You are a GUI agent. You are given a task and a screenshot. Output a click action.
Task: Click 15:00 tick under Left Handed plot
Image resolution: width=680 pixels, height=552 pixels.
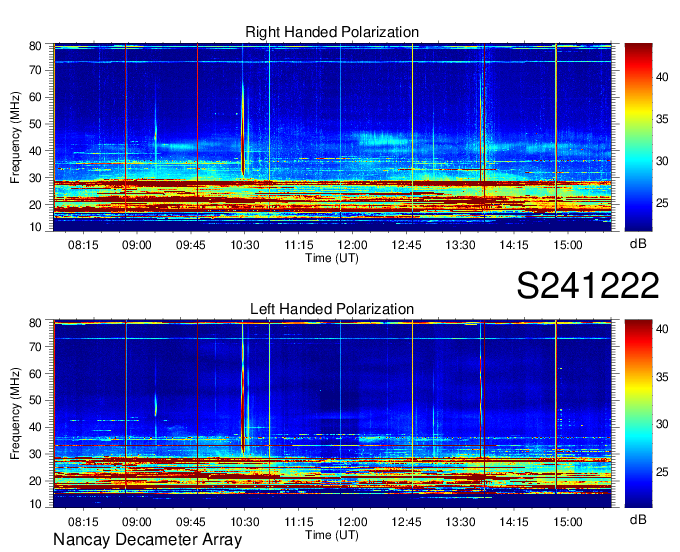pos(568,522)
